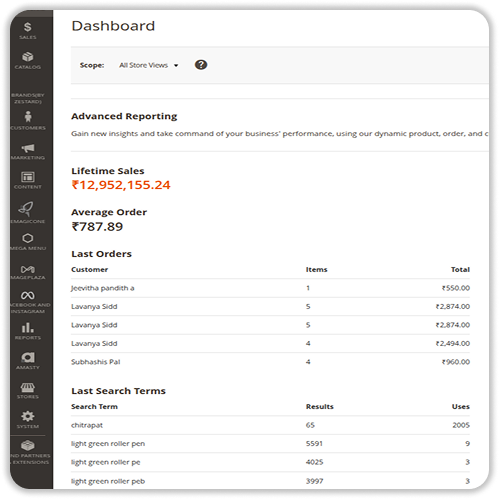Open the Mega Menu hexagon icon
This screenshot has height=499, width=499.
28,238
